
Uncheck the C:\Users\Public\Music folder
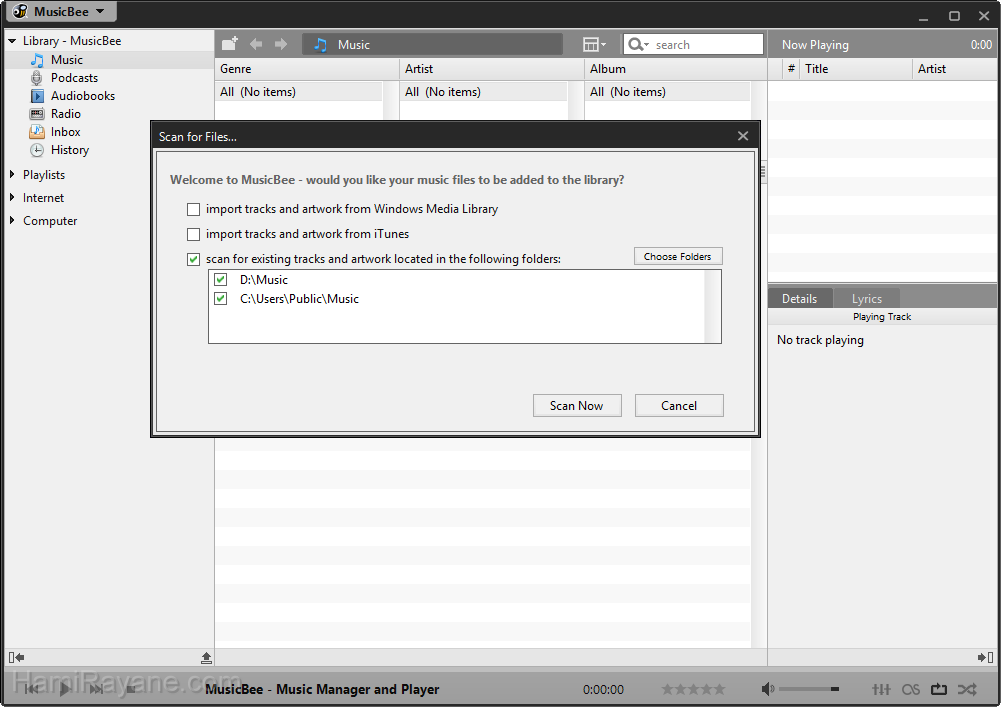coord(220,298)
